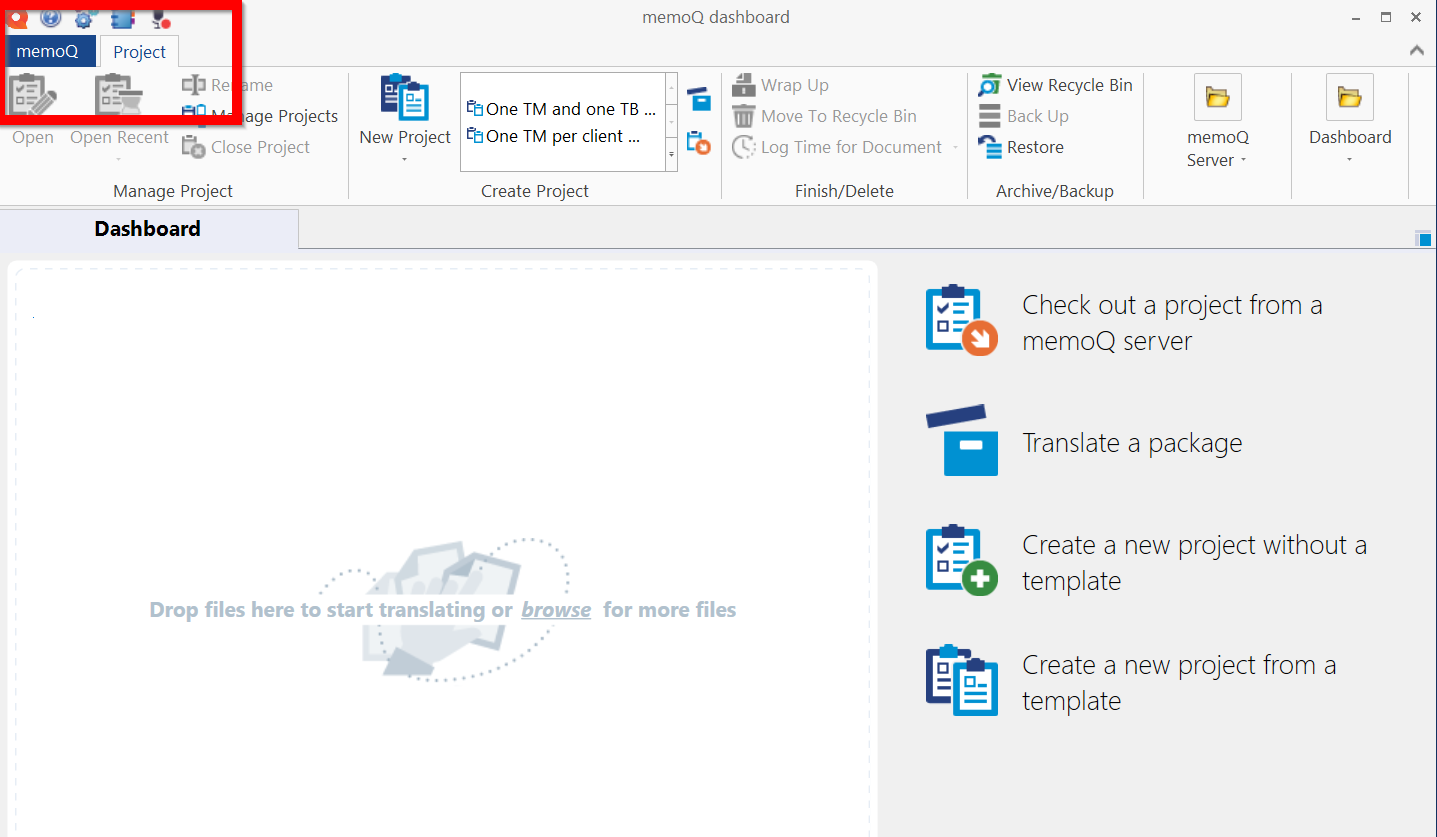Click Manage Projects button
The height and width of the screenshot is (837, 1437).
[x=261, y=116]
